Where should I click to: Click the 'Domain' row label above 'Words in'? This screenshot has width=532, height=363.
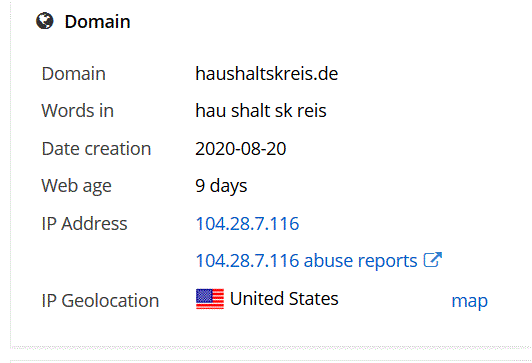pyautogui.click(x=74, y=74)
